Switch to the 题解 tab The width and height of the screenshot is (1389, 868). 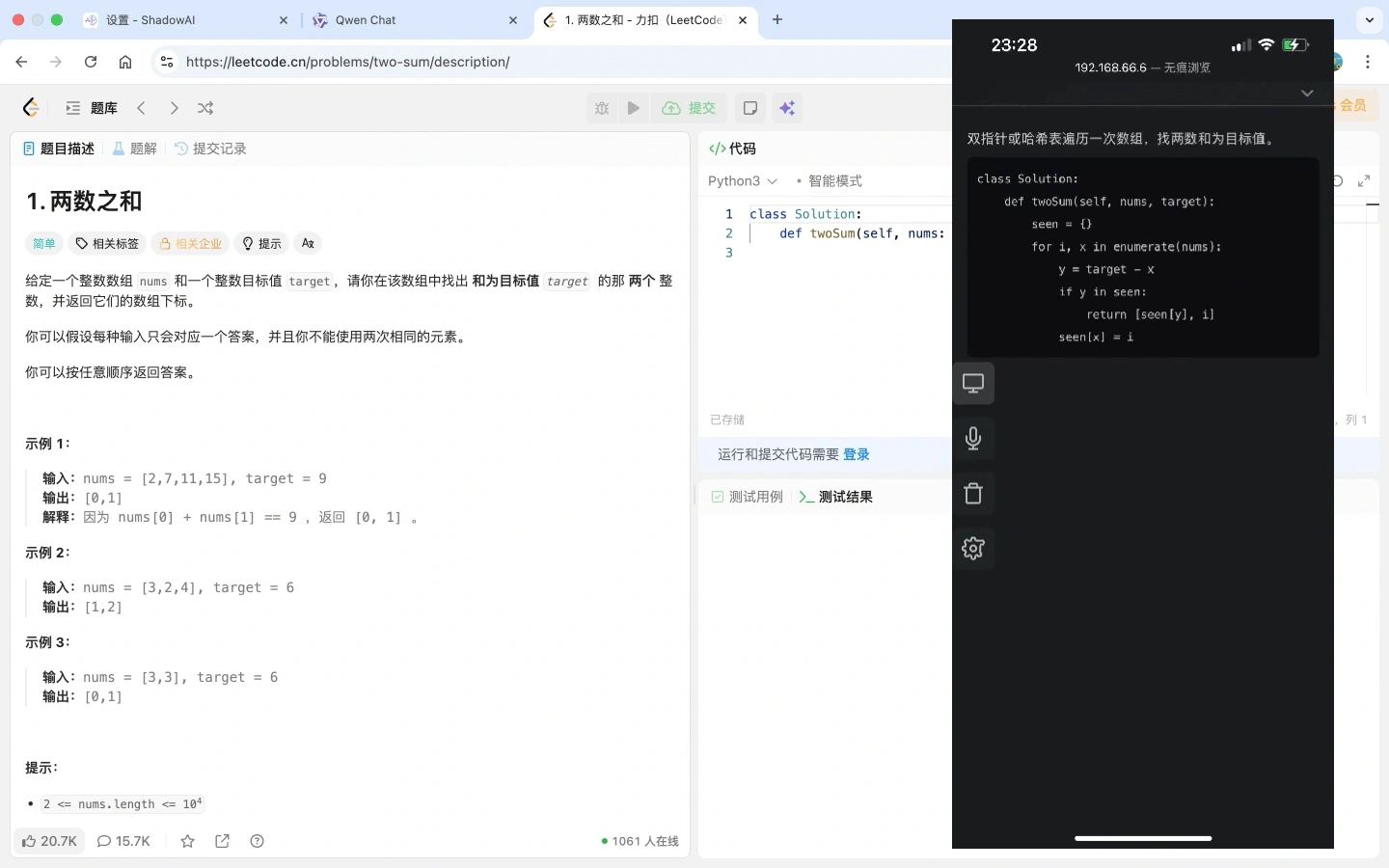point(135,149)
